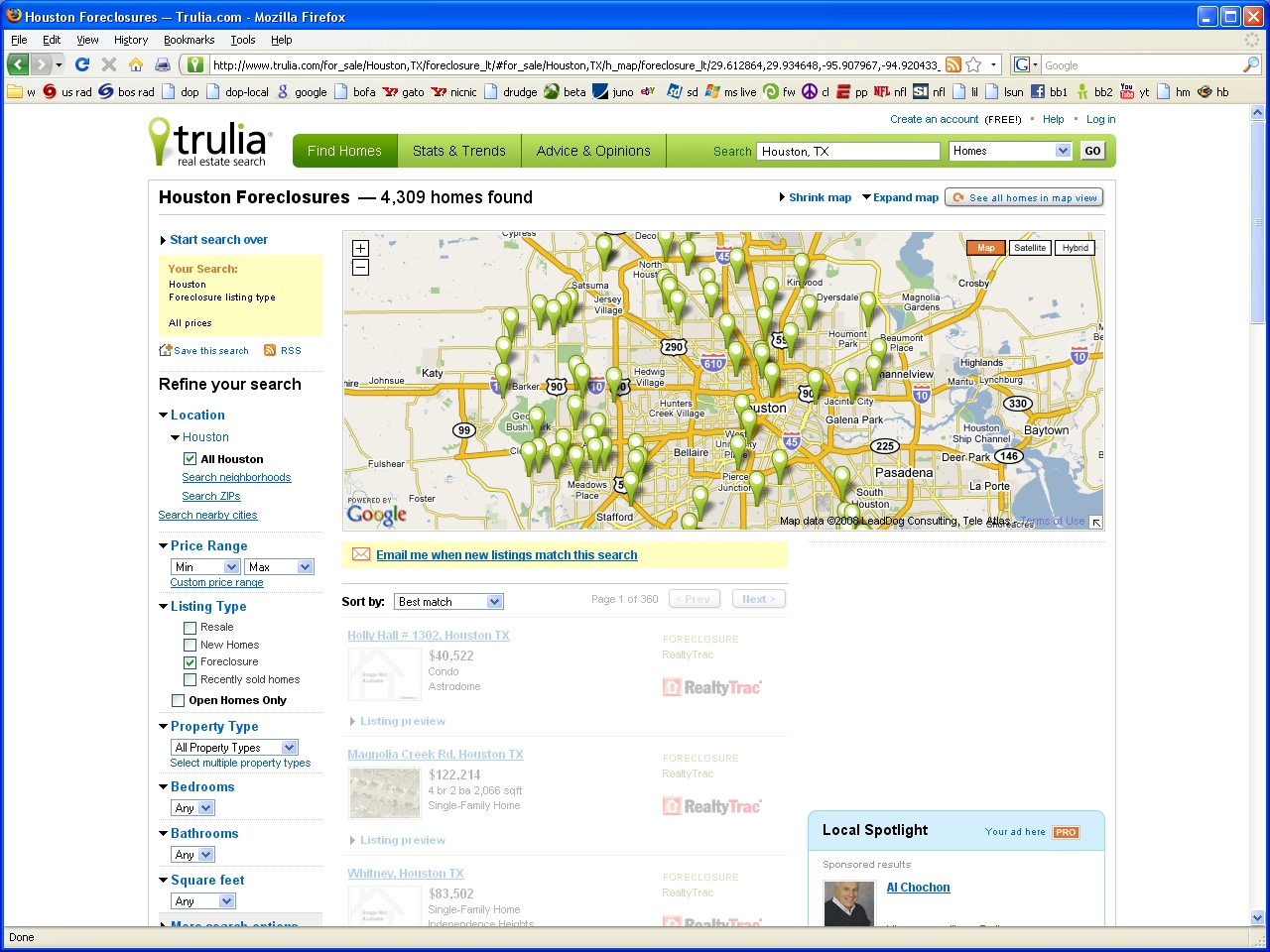This screenshot has width=1270, height=952.
Task: Click the RSS feed icon in address bar
Action: point(952,64)
